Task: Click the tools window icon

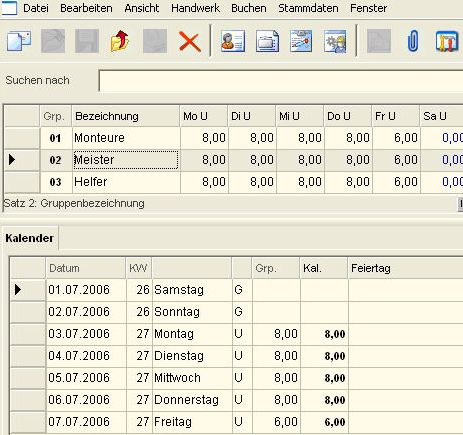Action: pyautogui.click(x=447, y=41)
